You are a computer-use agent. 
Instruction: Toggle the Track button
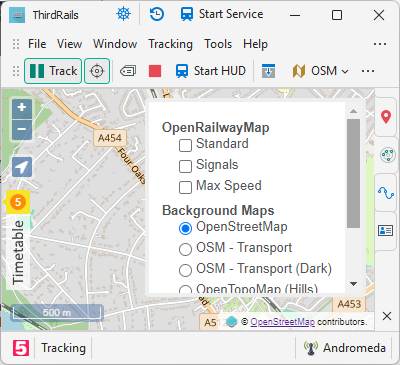click(53, 71)
